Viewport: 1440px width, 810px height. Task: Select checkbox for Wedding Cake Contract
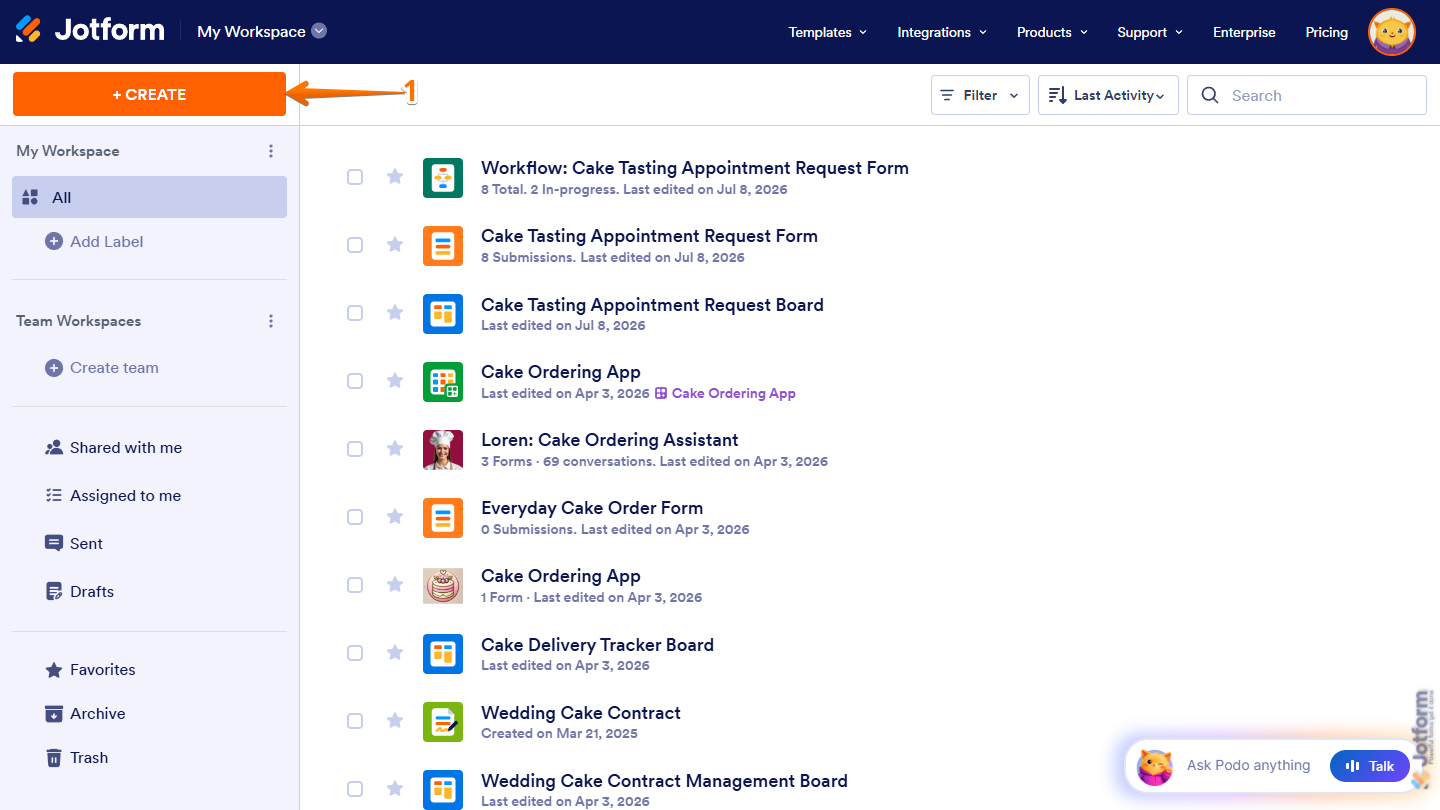click(355, 721)
